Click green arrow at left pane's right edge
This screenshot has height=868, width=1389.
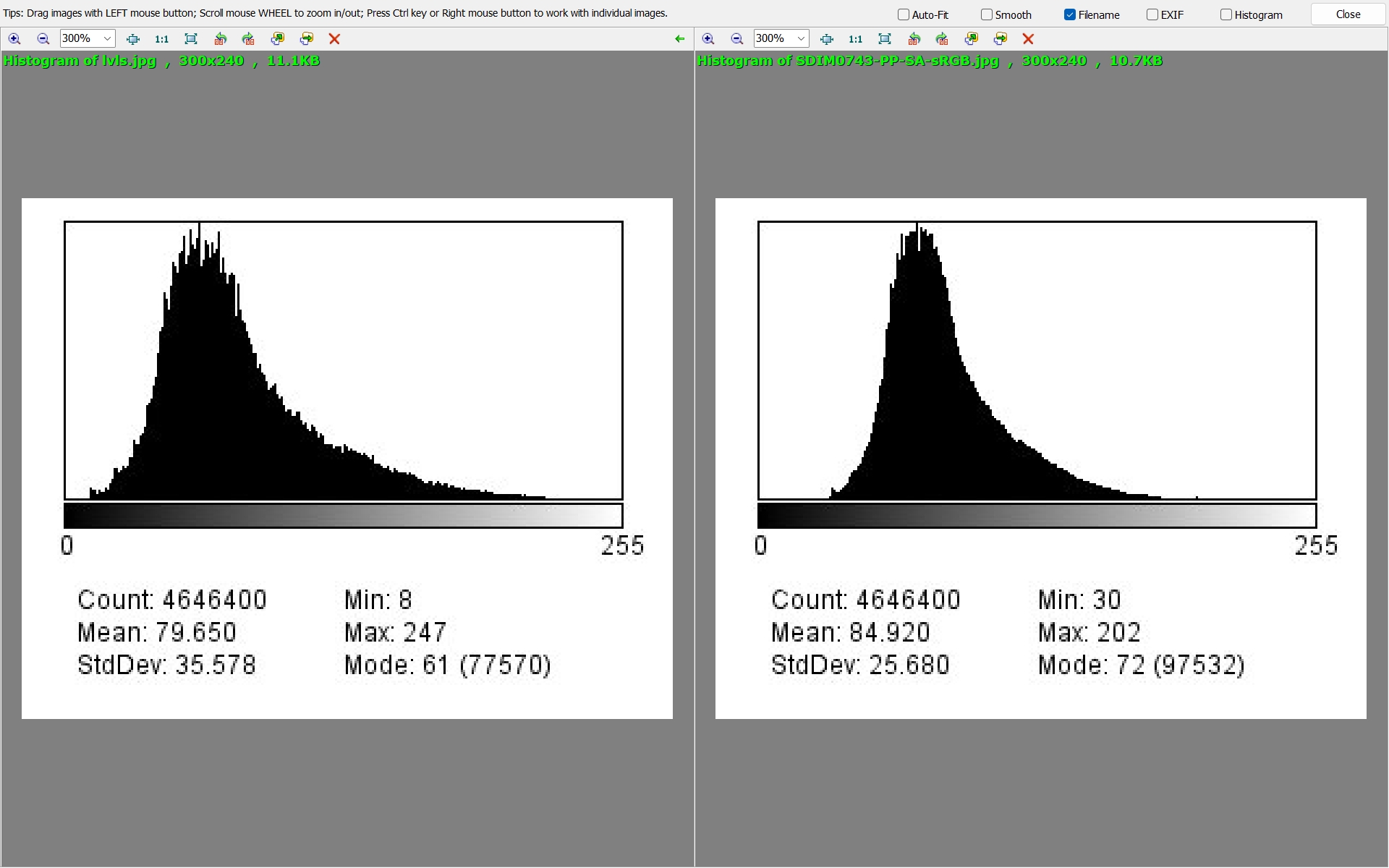(x=679, y=39)
